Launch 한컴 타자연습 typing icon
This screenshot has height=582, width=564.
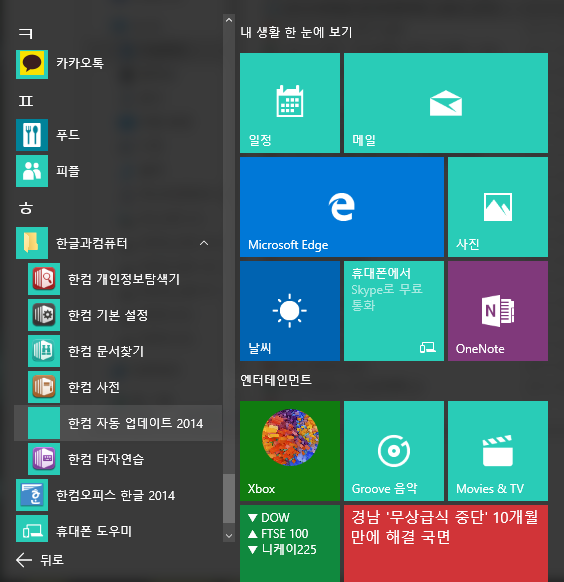(x=44, y=459)
